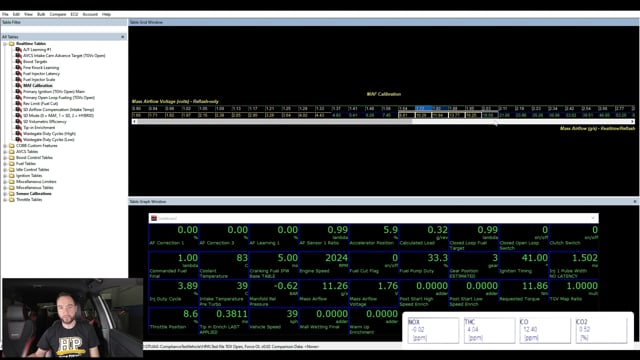Screen dimensions: 640x360
Task: Click the Fine Knock Learning table icon
Action: pos(18,67)
